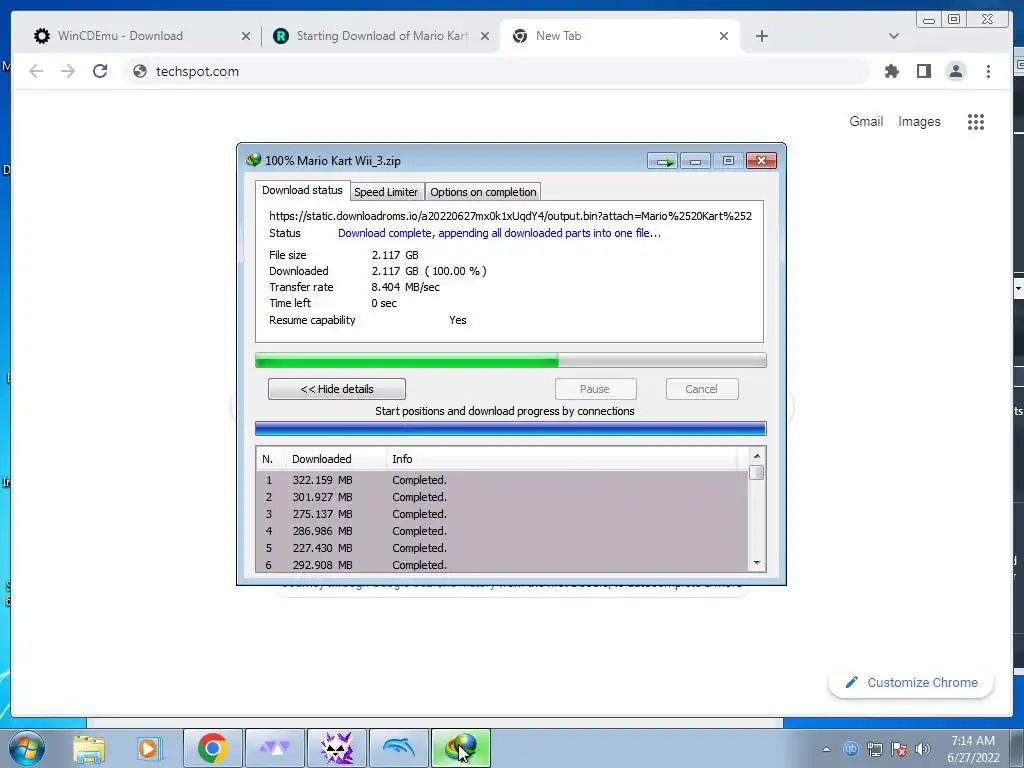Open the Chrome Extensions puzzle icon

(x=891, y=71)
